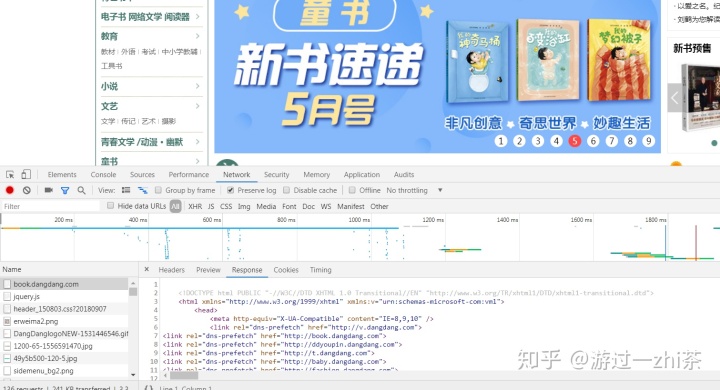Enable Group by frame checkbox

pos(158,190)
